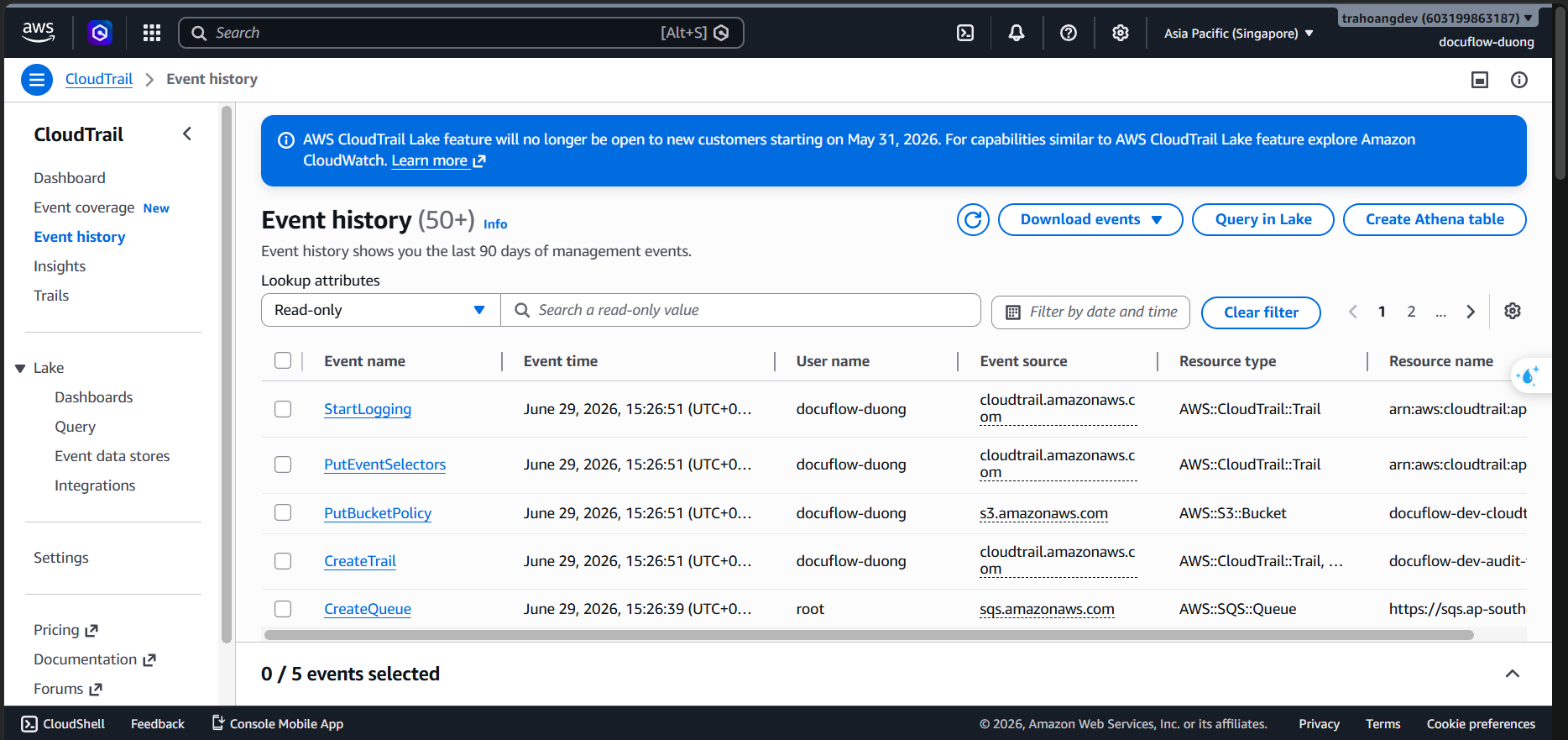
Task: Click Learn more in the blue banner
Action: pos(438,160)
